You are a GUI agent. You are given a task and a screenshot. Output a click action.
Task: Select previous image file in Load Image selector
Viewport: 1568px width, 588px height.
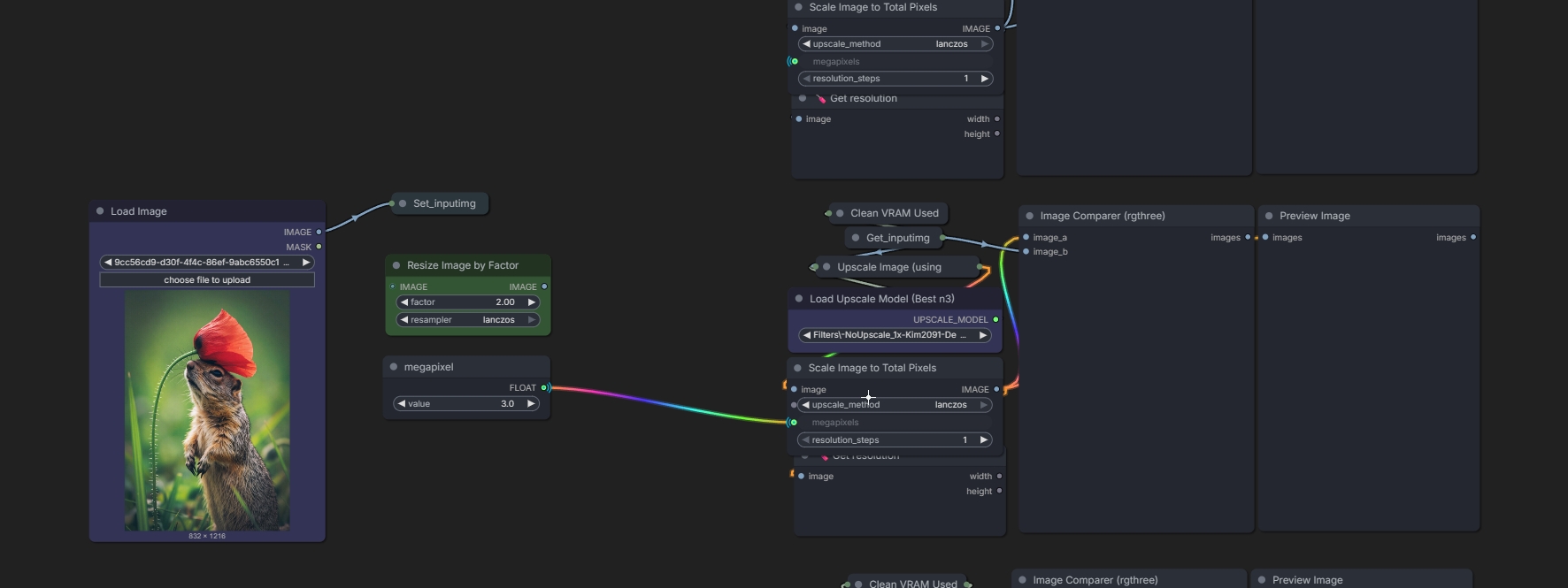108,263
